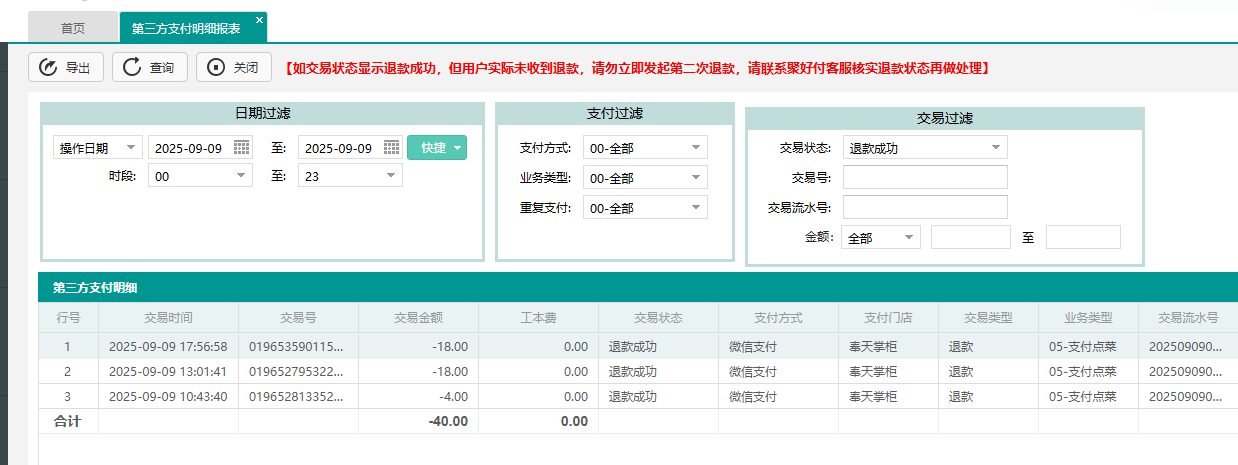
Task: Click the 行号 column header
Action: tap(68, 318)
